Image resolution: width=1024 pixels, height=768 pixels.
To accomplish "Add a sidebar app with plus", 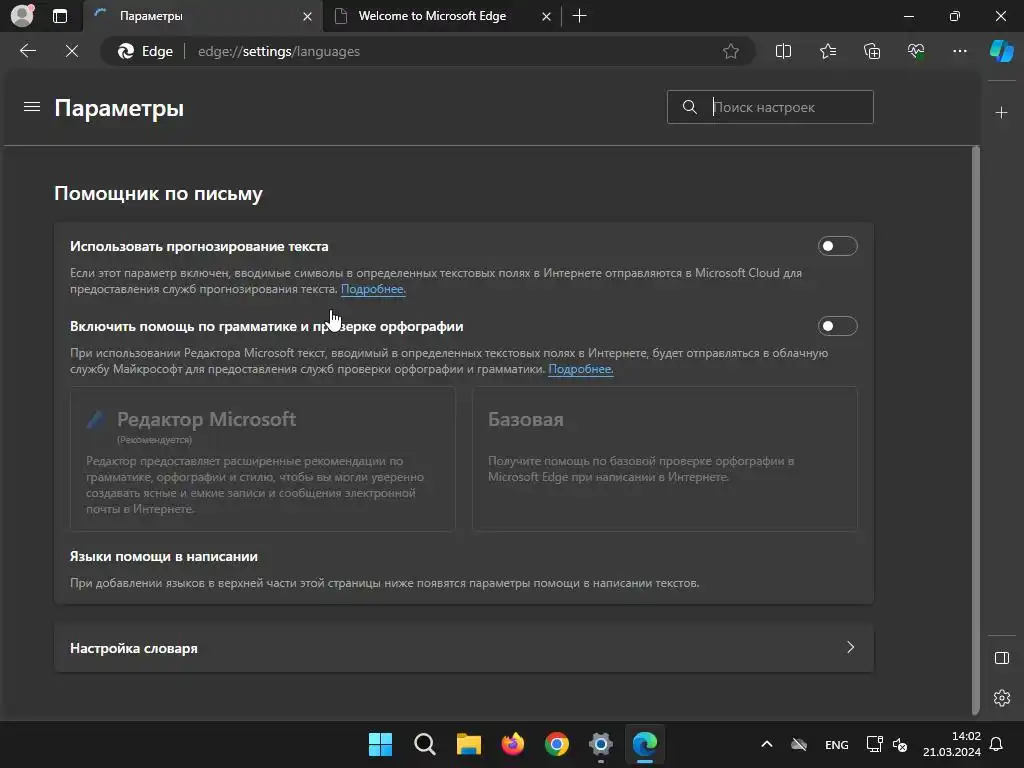I will 1001,113.
